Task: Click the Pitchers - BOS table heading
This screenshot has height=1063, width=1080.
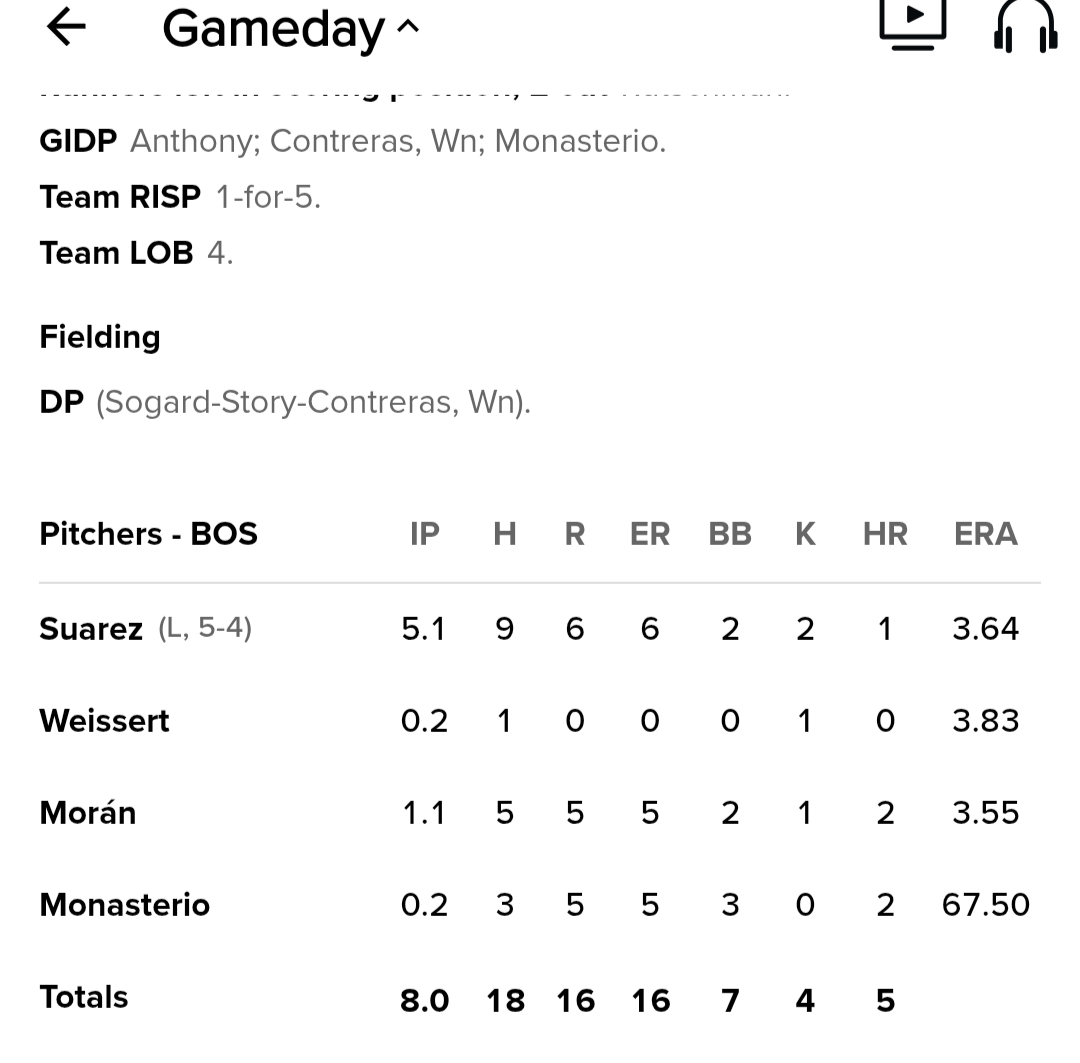Action: [x=148, y=534]
